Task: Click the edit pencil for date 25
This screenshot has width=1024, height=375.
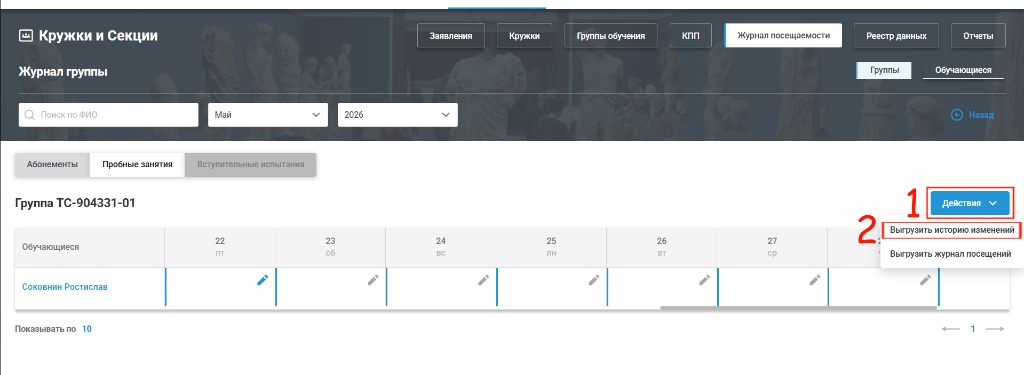Action: (594, 280)
